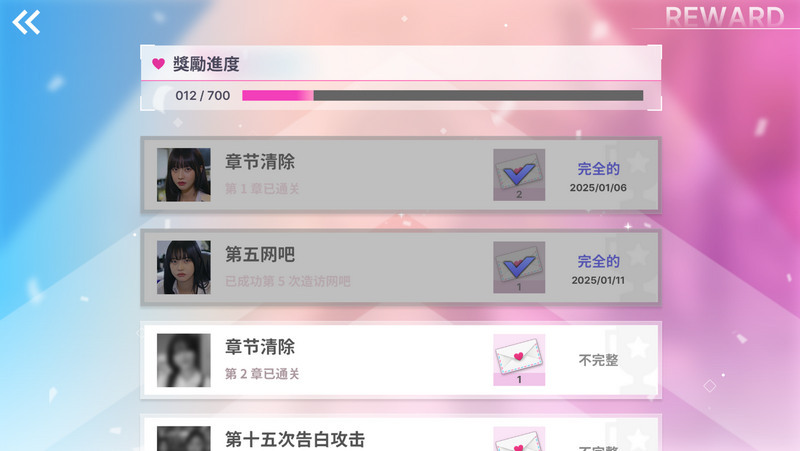
Task: Click the 不完整 status for chapter 2
Action: coord(598,360)
